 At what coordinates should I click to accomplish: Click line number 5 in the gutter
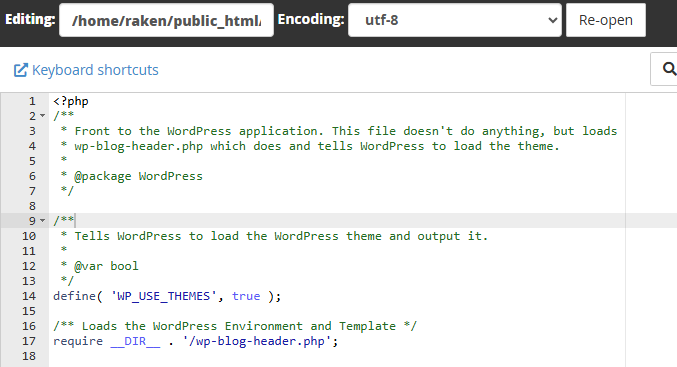tap(32, 161)
